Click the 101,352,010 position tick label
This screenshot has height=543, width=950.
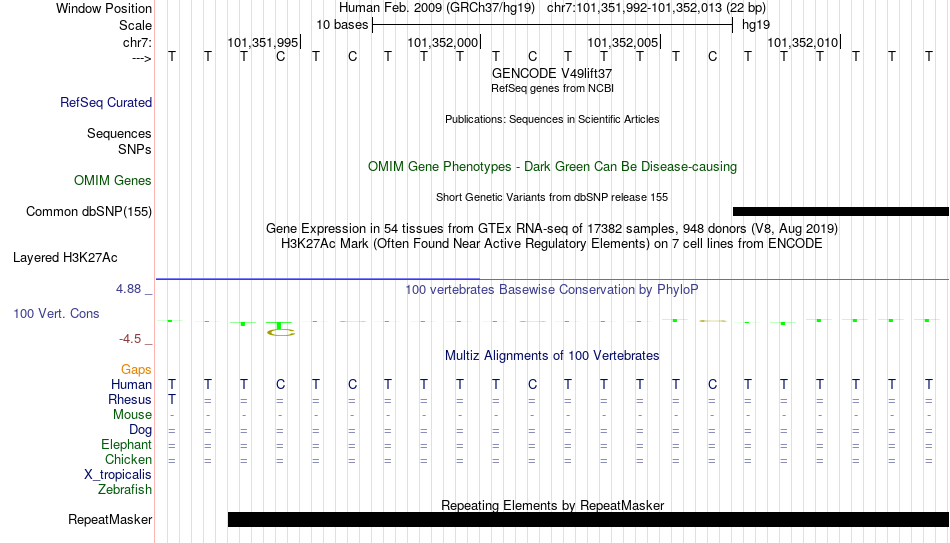(x=803, y=42)
